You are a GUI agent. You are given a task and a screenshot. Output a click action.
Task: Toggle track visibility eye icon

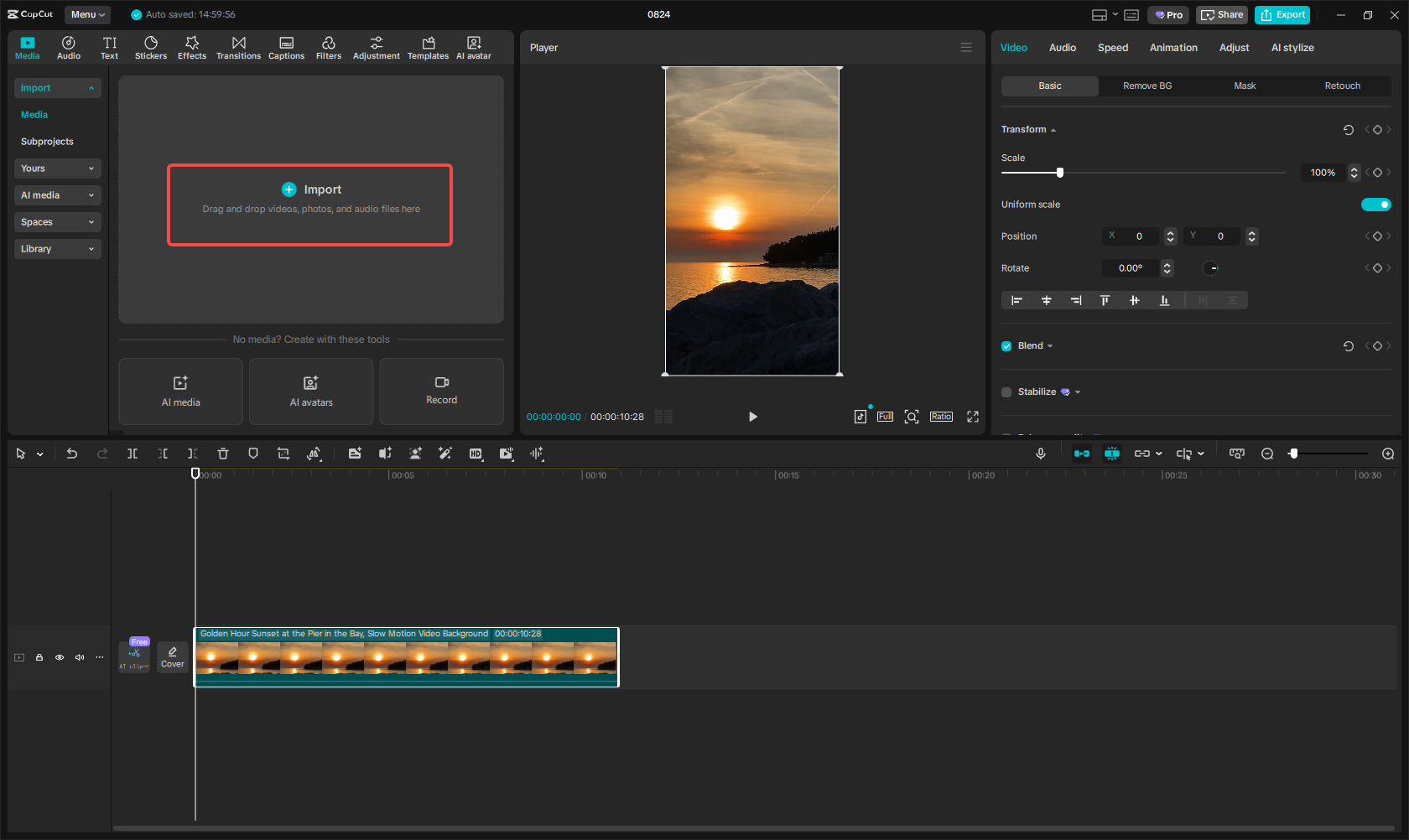coord(59,657)
